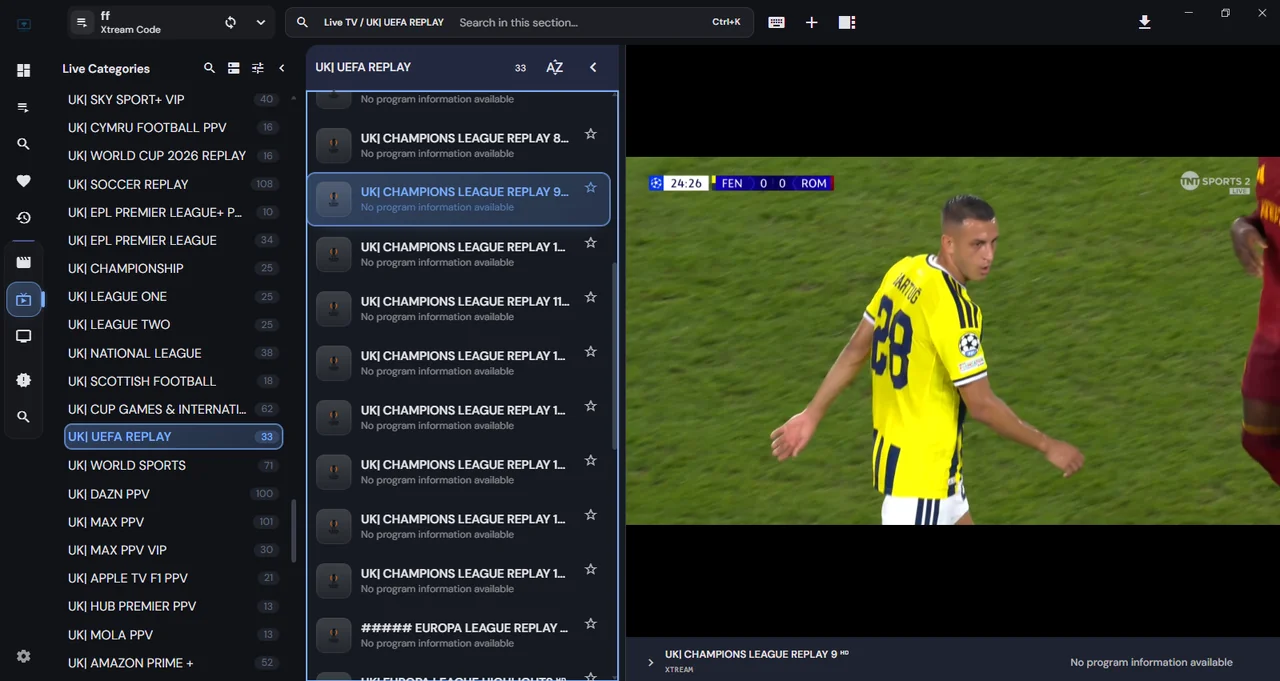
Task: Toggle category list view layout icon
Action: click(x=233, y=68)
